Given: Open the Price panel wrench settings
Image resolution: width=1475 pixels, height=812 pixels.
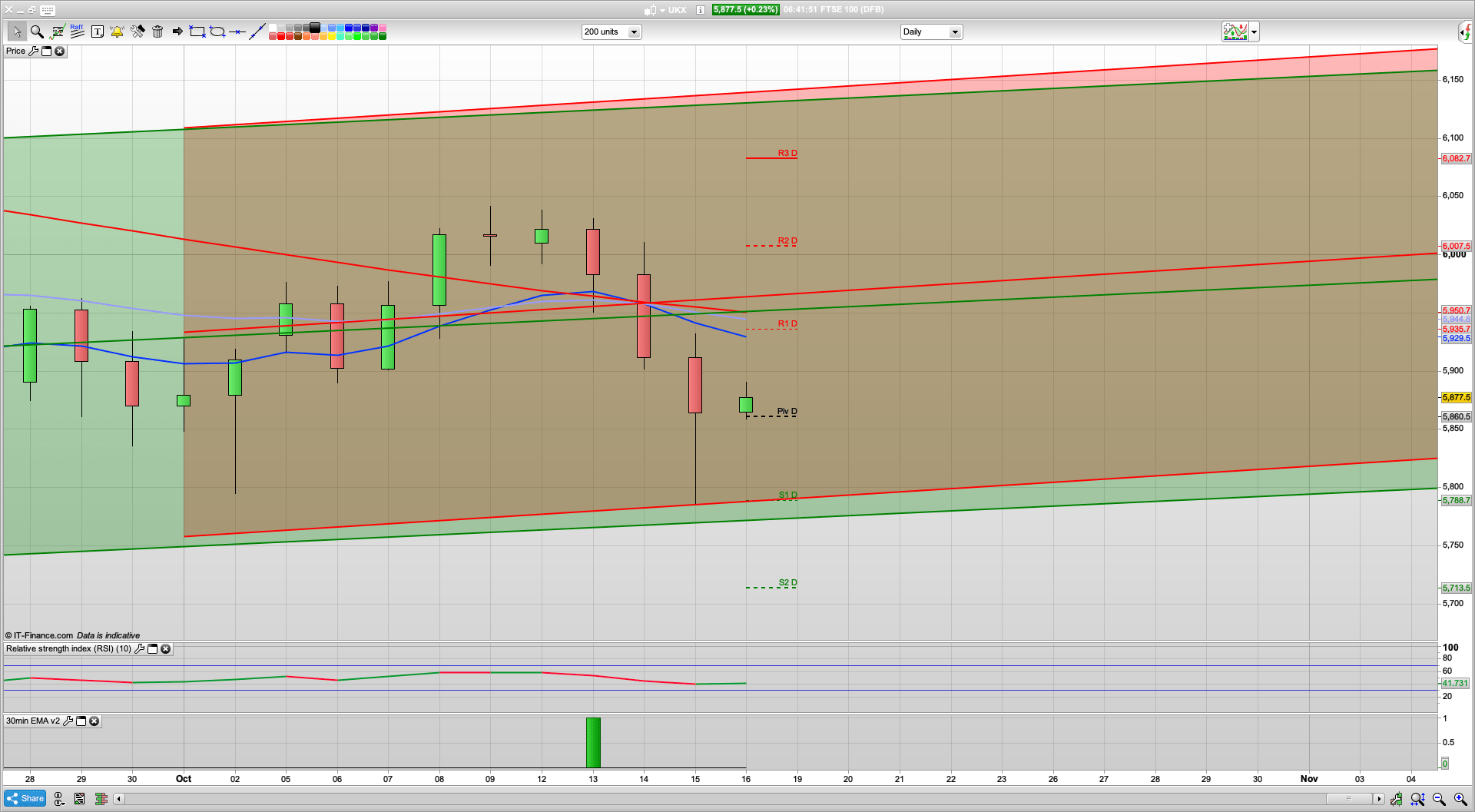Looking at the screenshot, I should coord(33,51).
